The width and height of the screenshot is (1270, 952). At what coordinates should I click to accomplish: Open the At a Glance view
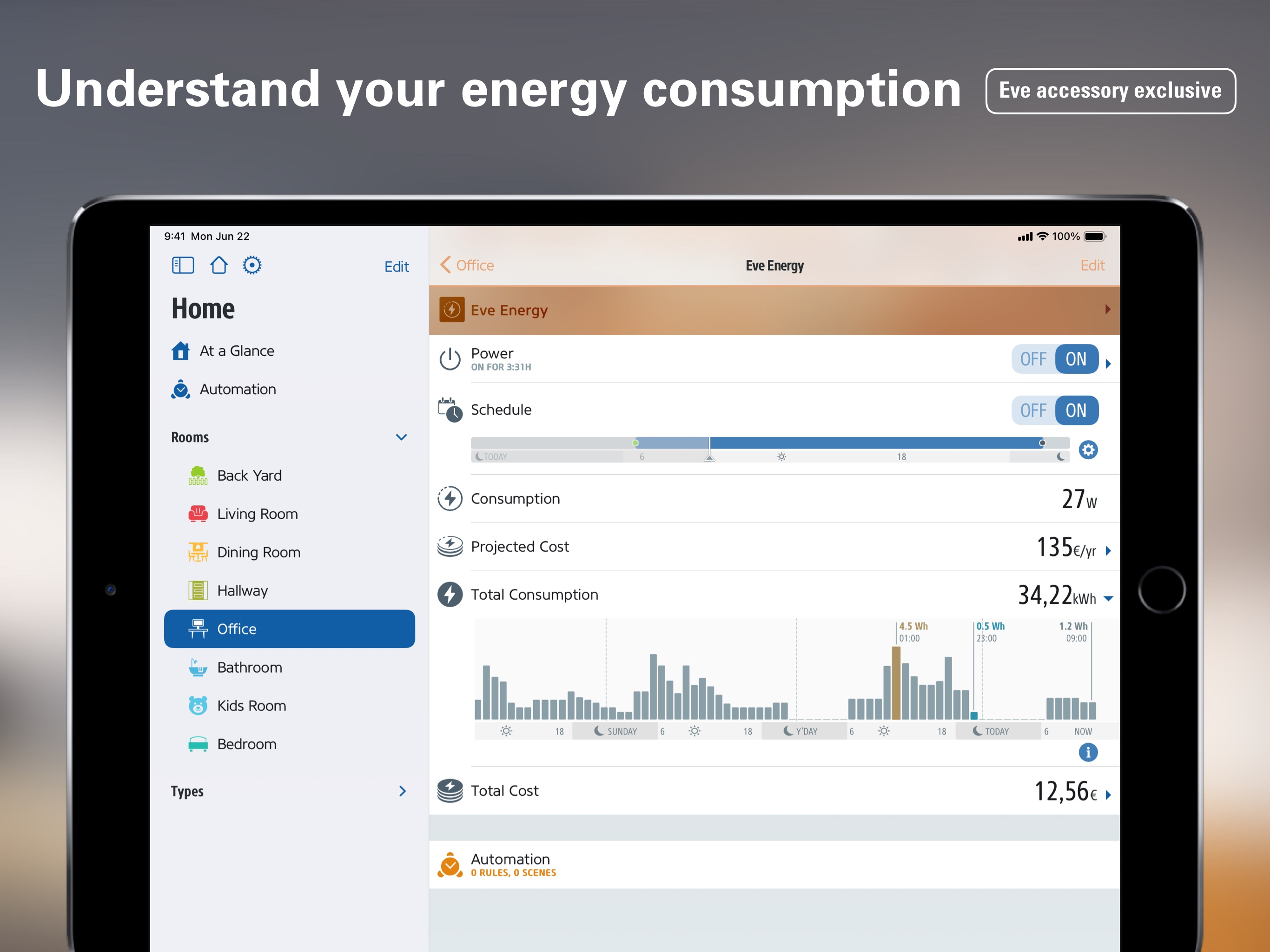point(237,351)
